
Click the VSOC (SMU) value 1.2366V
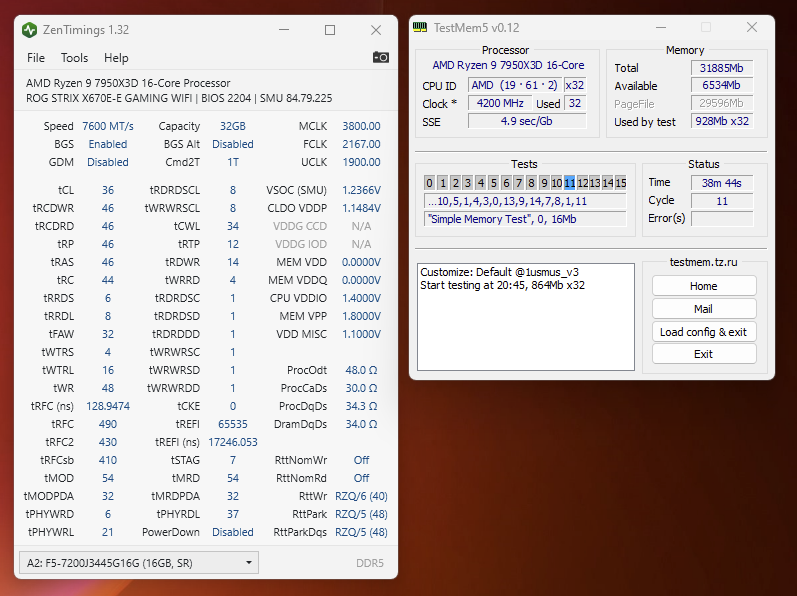coord(361,190)
